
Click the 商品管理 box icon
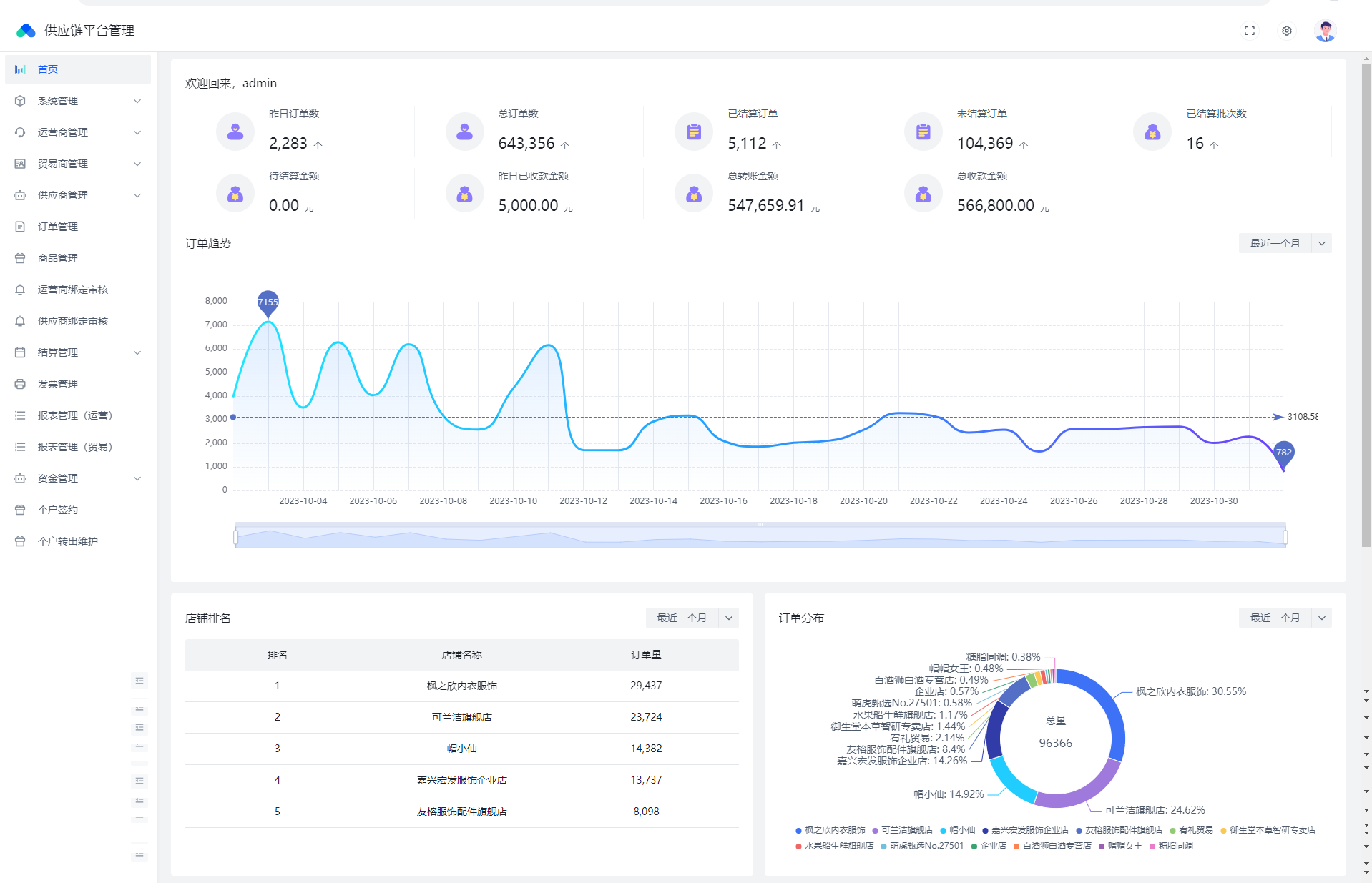click(x=20, y=258)
